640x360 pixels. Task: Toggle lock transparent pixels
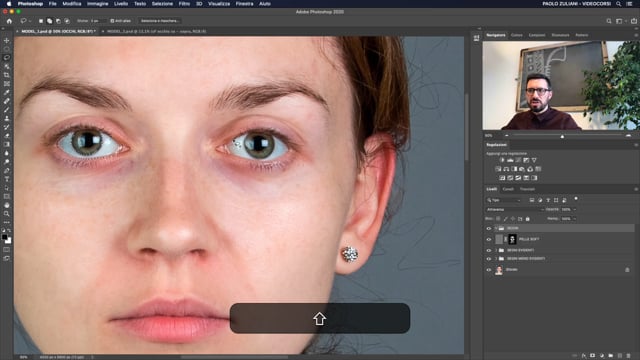(498, 219)
